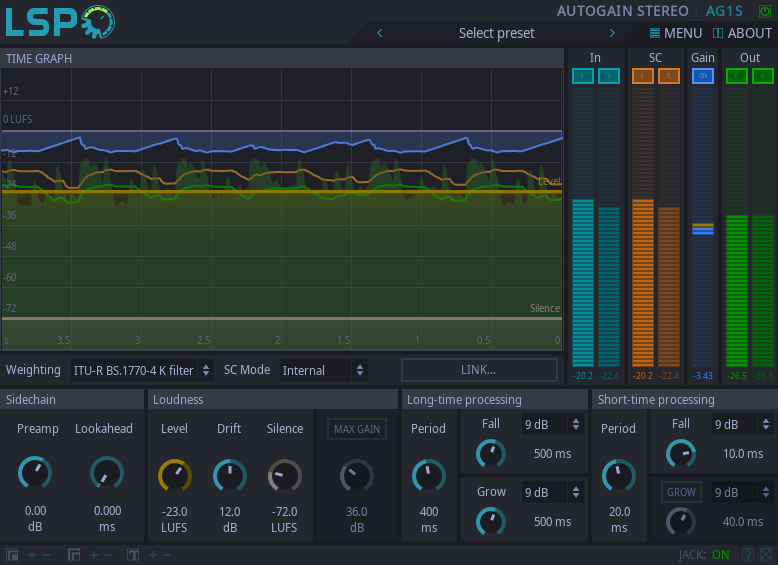The image size is (778, 565).
Task: Click the minus next to the second scaling icon
Action: click(108, 555)
